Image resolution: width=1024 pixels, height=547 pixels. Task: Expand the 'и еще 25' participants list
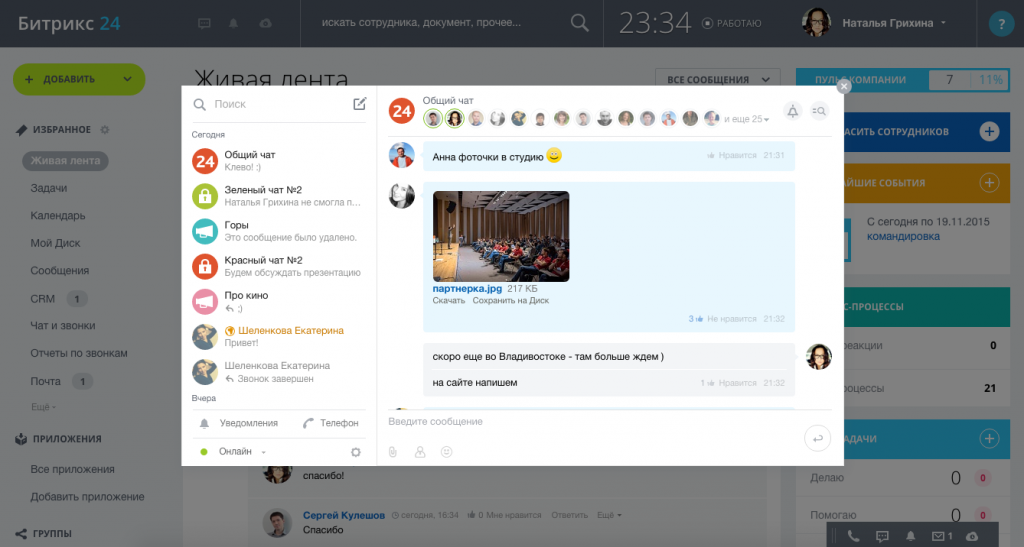pyautogui.click(x=746, y=119)
